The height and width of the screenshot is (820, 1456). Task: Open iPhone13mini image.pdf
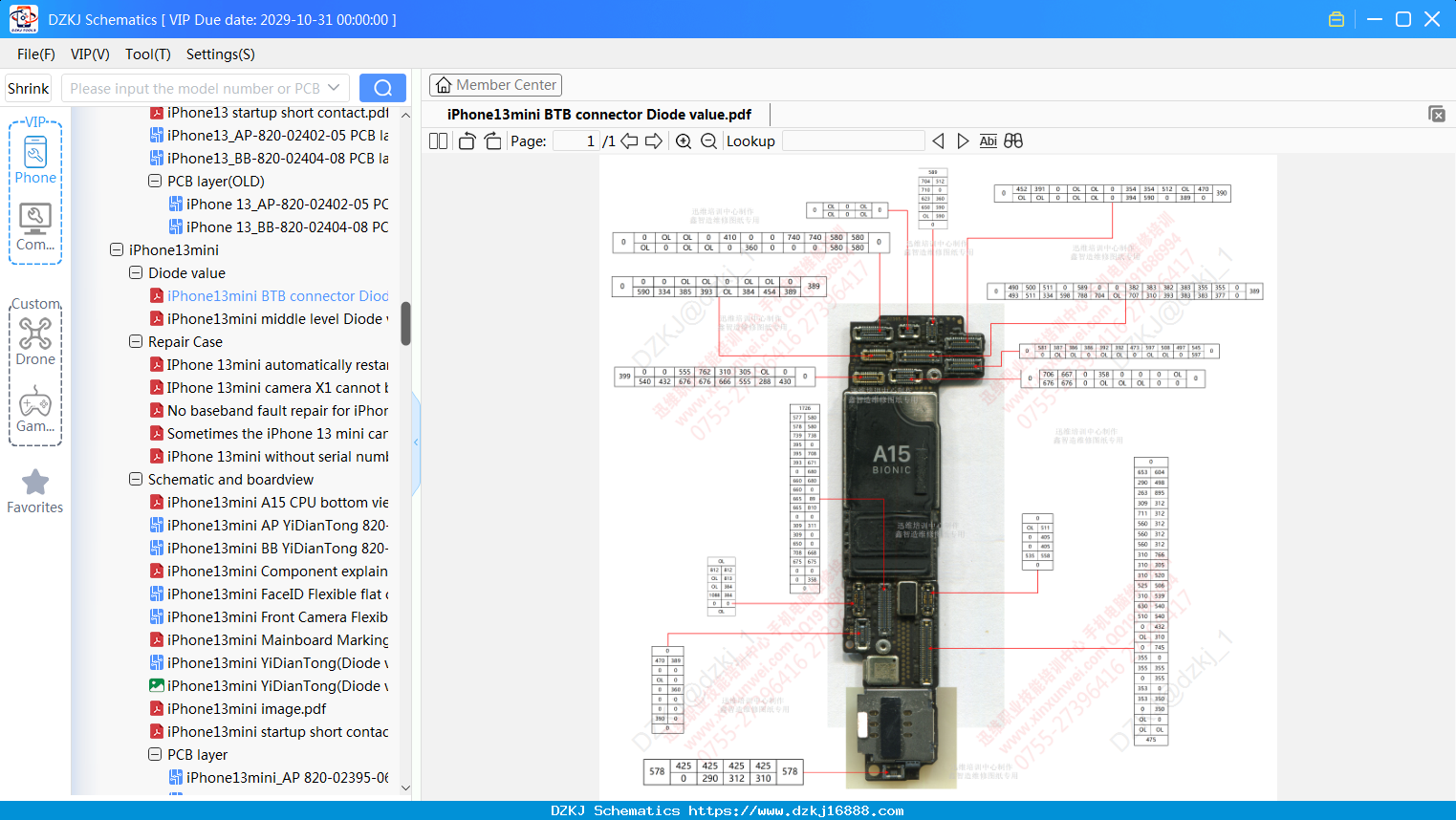tap(247, 708)
